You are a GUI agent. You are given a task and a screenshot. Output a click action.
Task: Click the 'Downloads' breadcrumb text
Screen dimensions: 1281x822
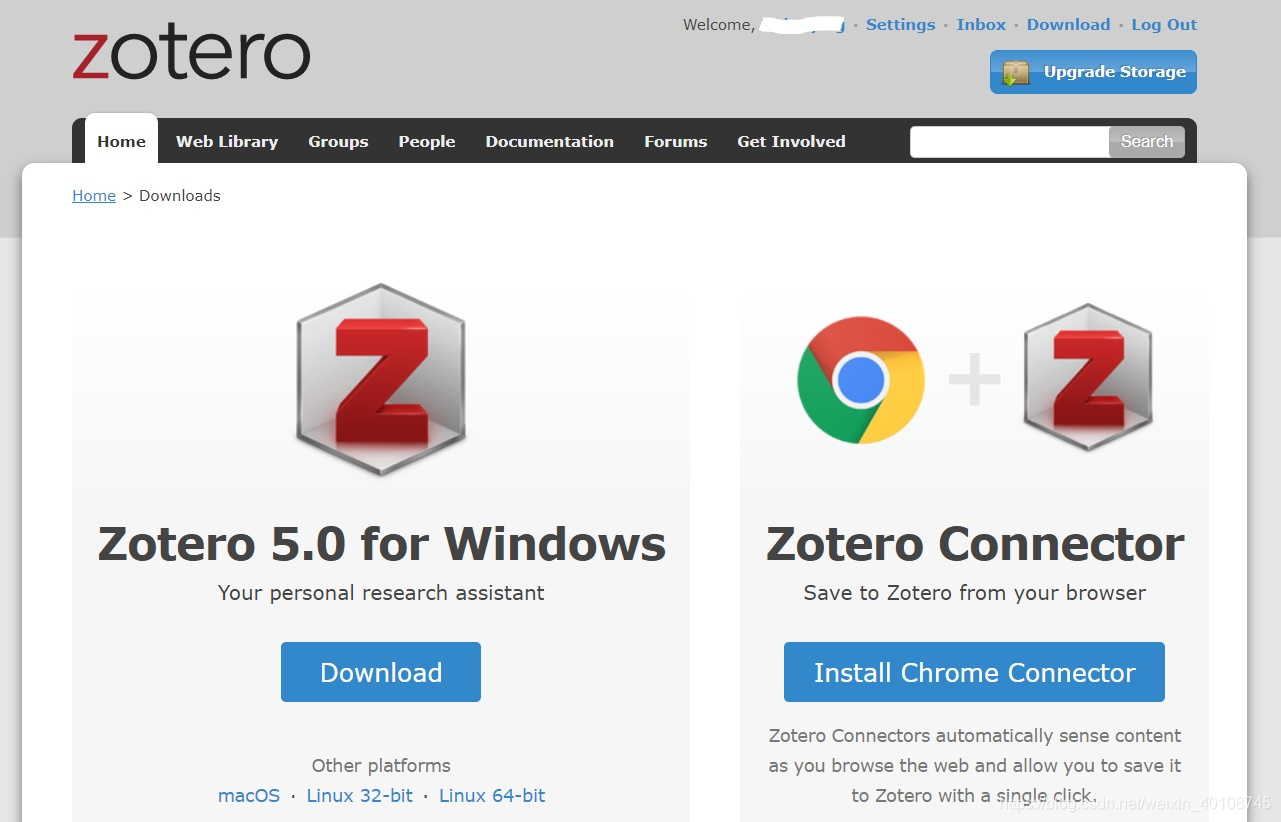tap(180, 196)
